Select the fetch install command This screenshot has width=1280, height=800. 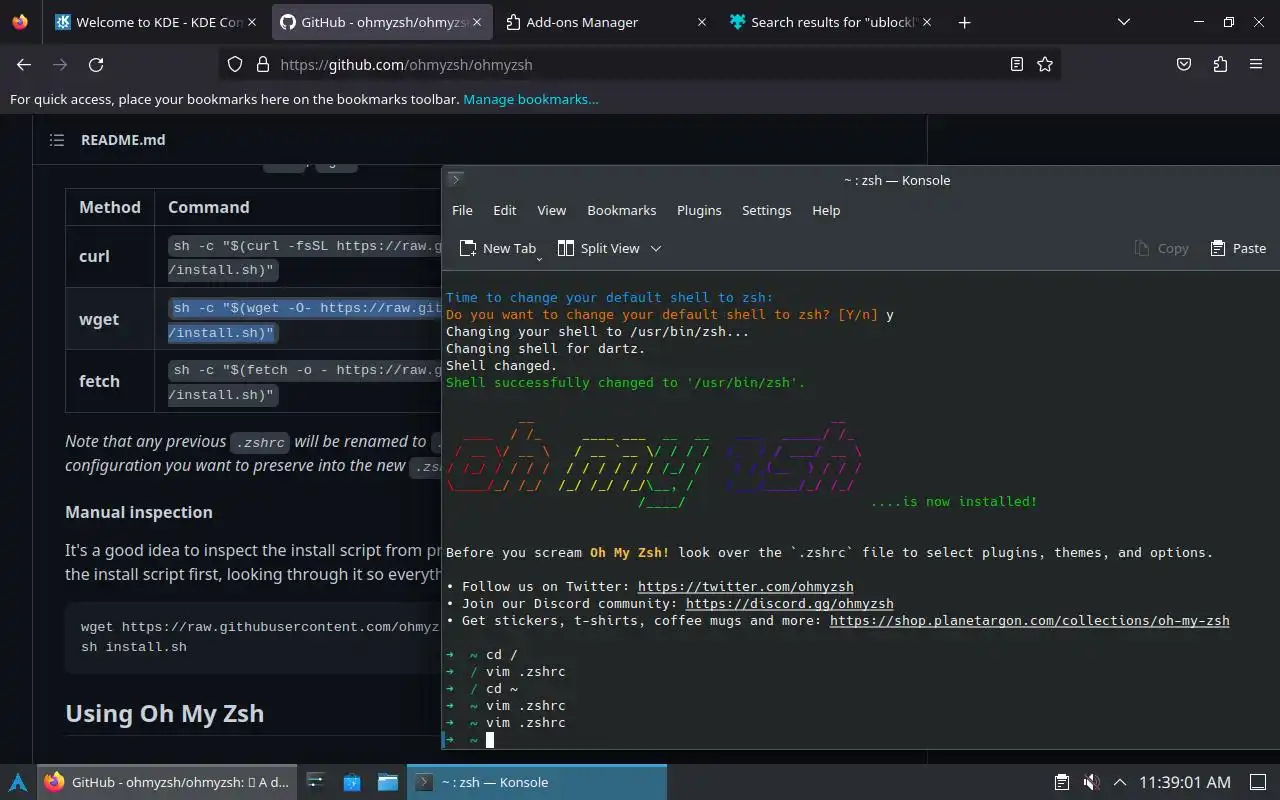[x=305, y=381]
